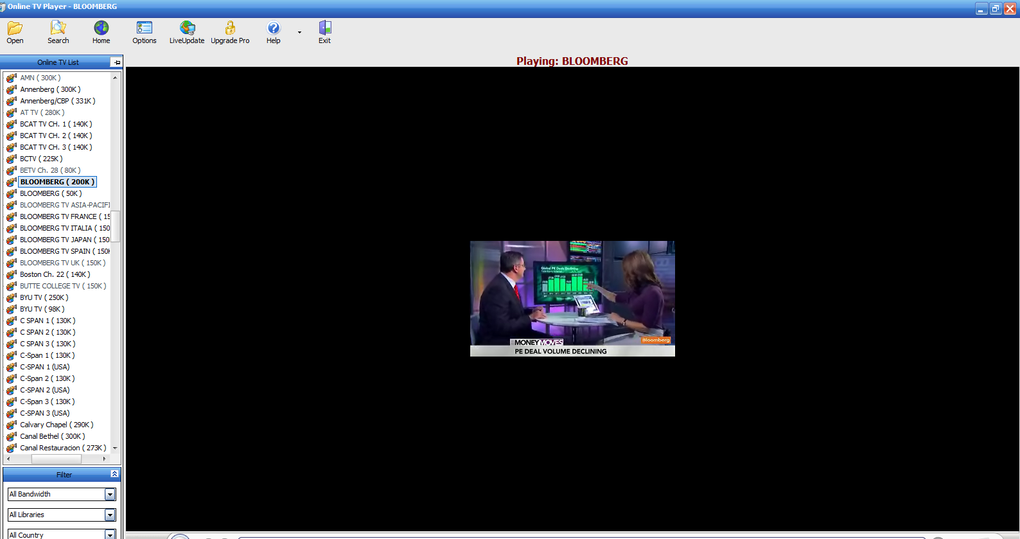Select BLOOMBERG TV FRANCE channel
This screenshot has width=1020, height=539.
pos(64,217)
